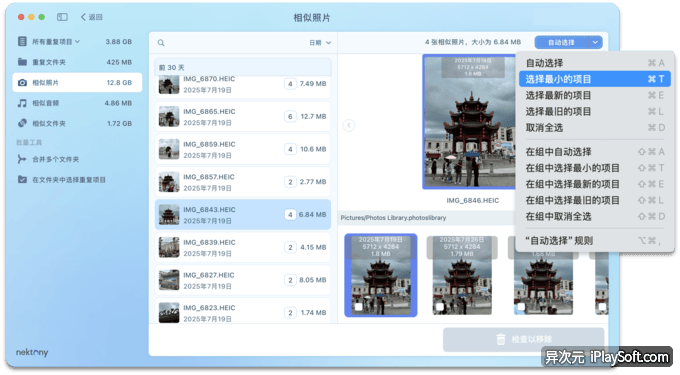Screen dimensions: 680x375
Task: Choose 选择最新的项目 from menu
Action: [x=595, y=95]
